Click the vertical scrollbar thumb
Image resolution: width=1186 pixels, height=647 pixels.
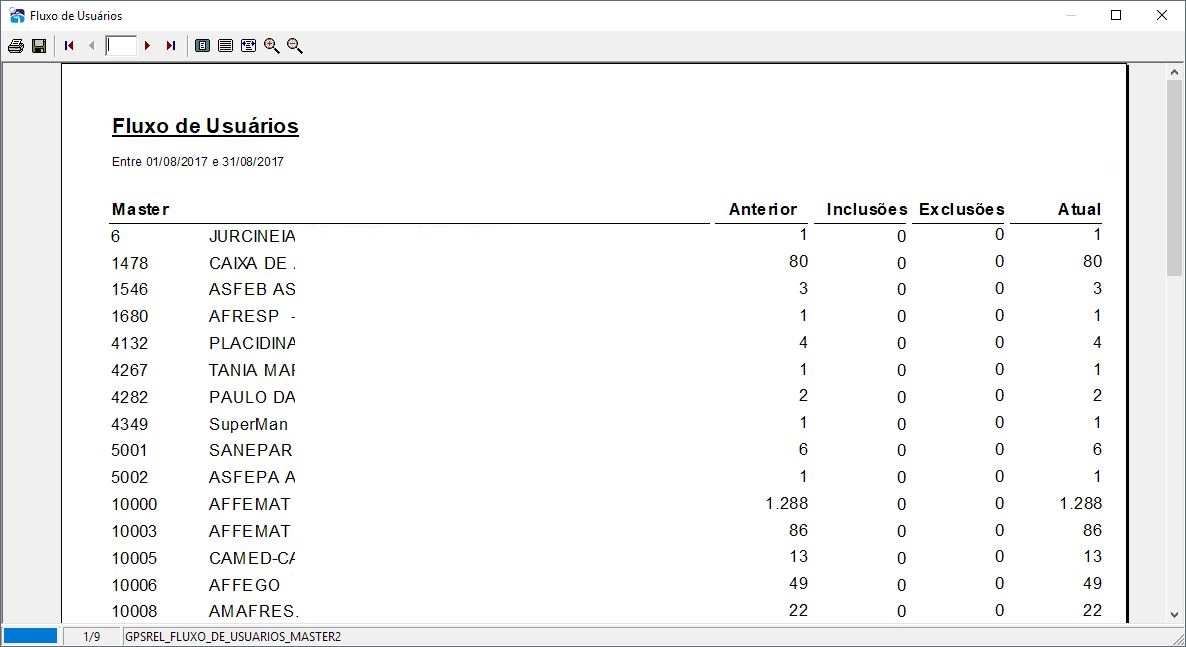1174,178
